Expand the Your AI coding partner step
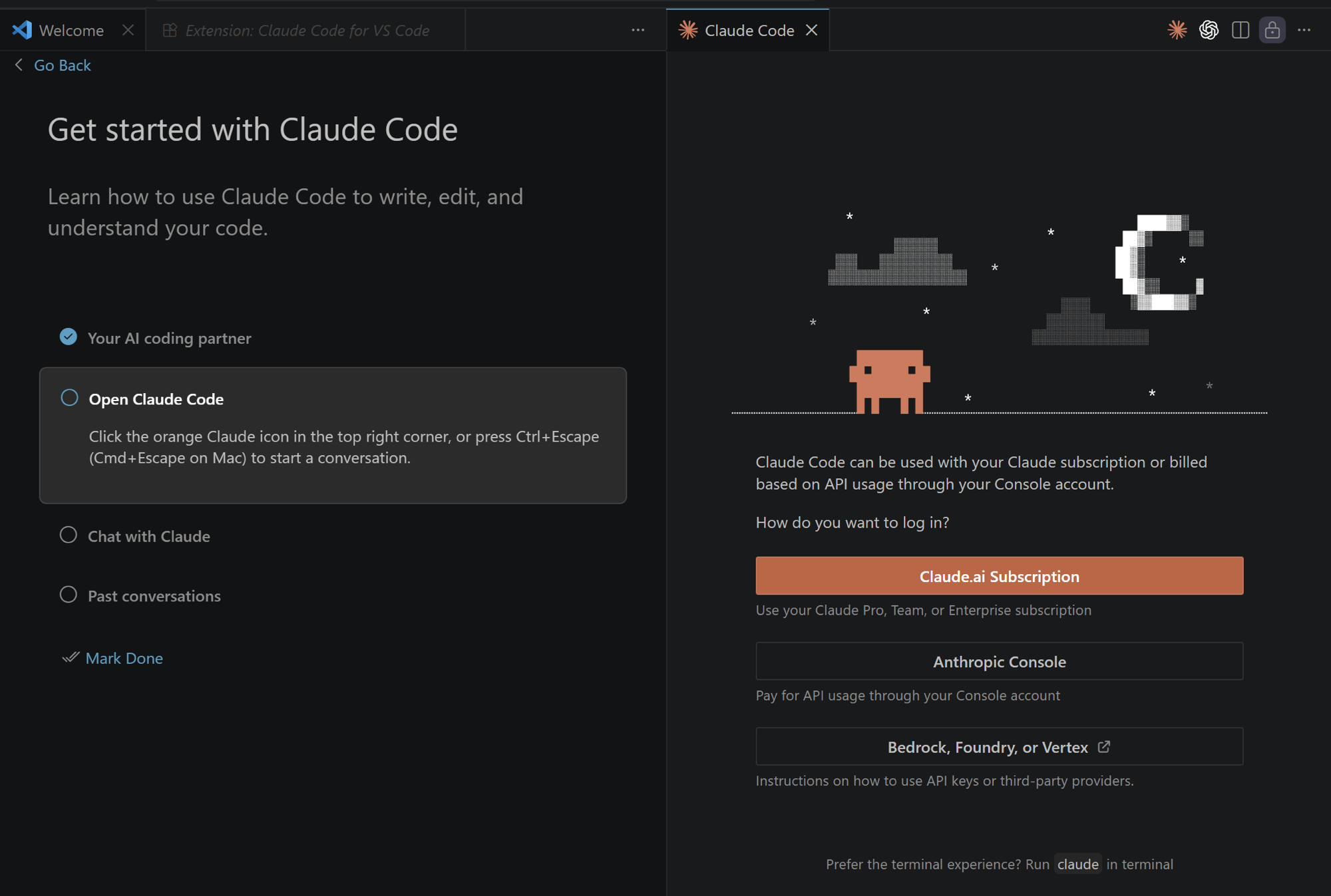 tap(170, 338)
